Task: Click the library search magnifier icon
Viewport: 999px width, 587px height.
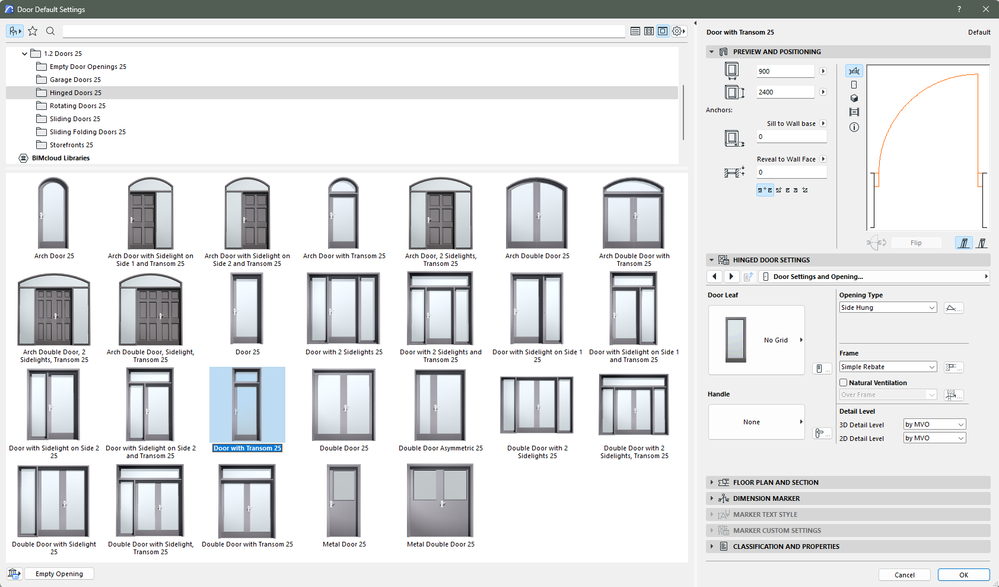Action: [50, 31]
